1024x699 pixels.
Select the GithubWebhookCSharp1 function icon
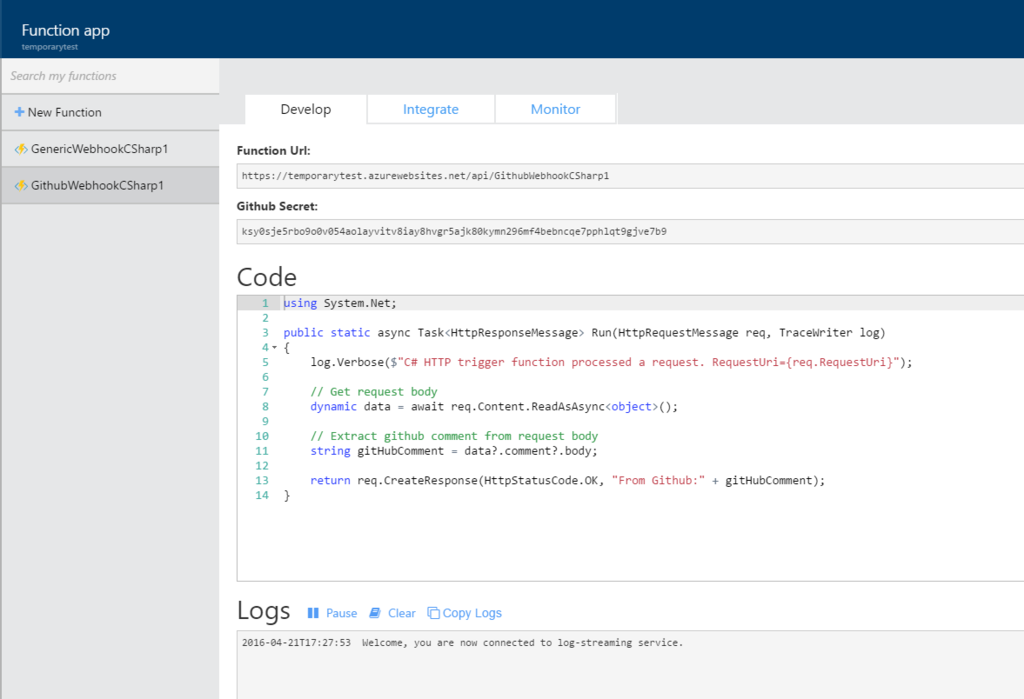pos(21,185)
